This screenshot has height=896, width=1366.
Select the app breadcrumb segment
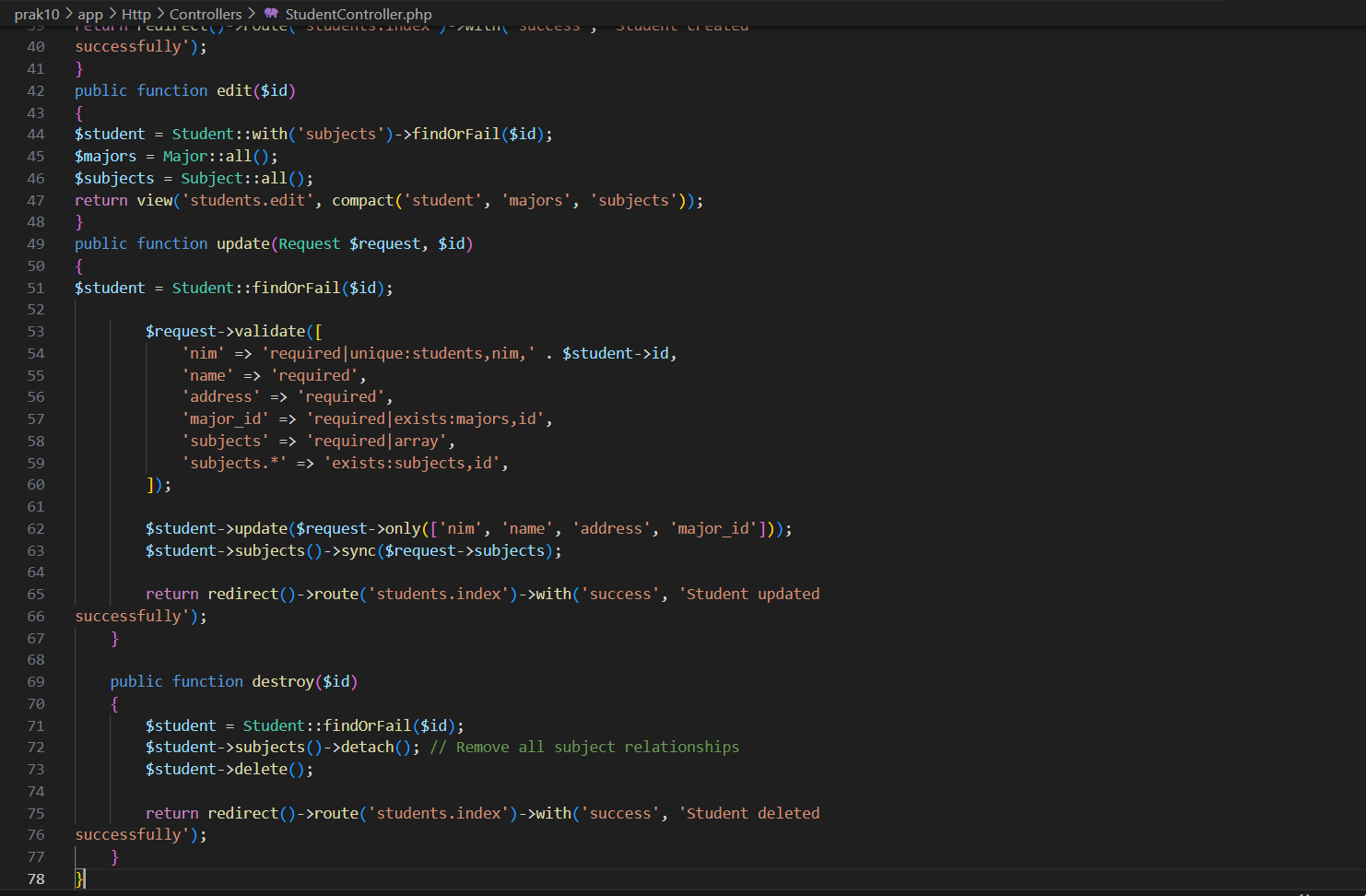point(90,14)
